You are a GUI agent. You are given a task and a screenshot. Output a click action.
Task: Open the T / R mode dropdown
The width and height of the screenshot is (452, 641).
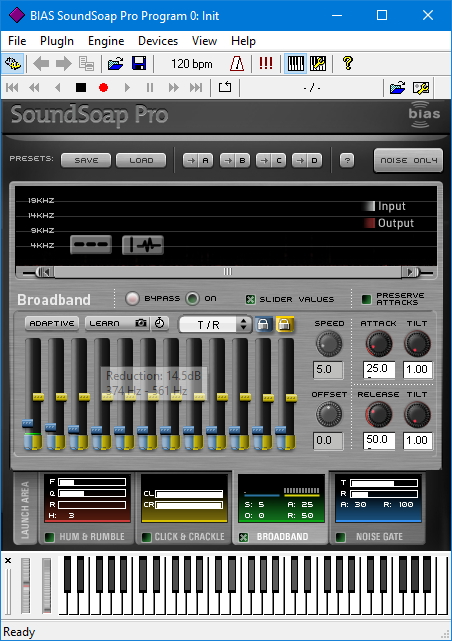[x=215, y=325]
